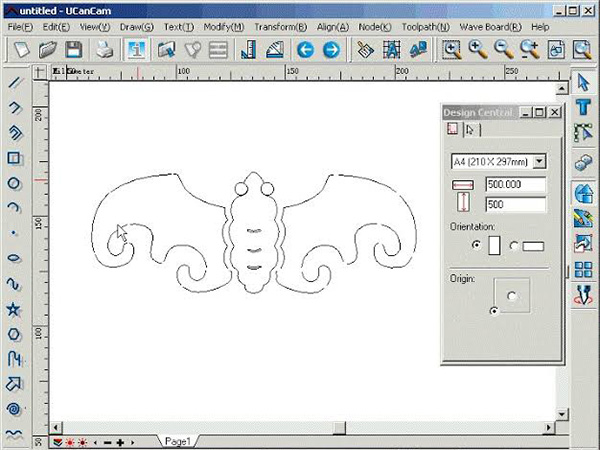Go back with the left blue arrow
The image size is (600, 450).
305,50
